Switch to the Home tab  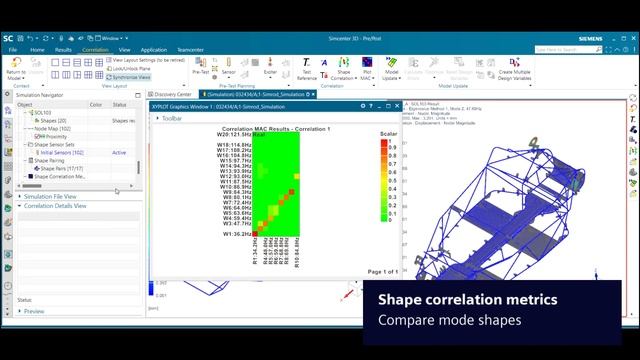(x=37, y=50)
